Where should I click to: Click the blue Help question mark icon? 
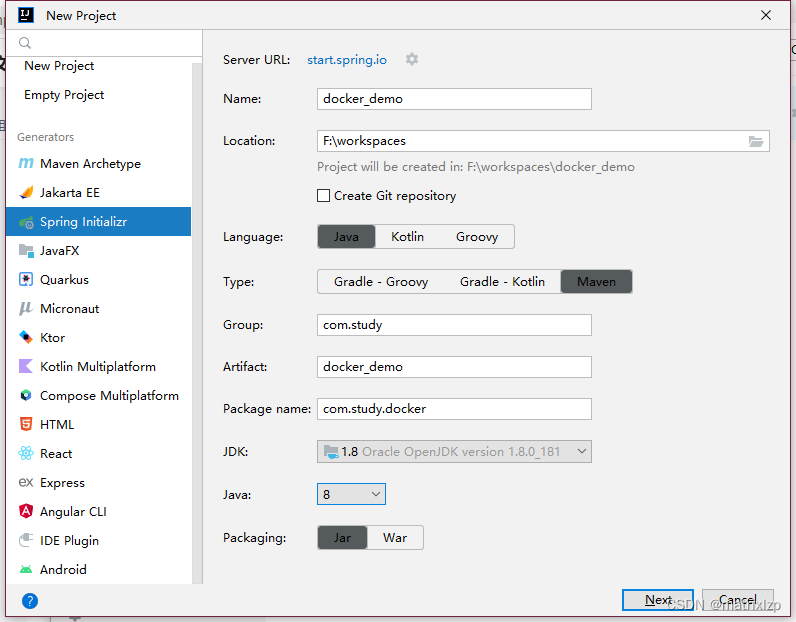tap(30, 601)
